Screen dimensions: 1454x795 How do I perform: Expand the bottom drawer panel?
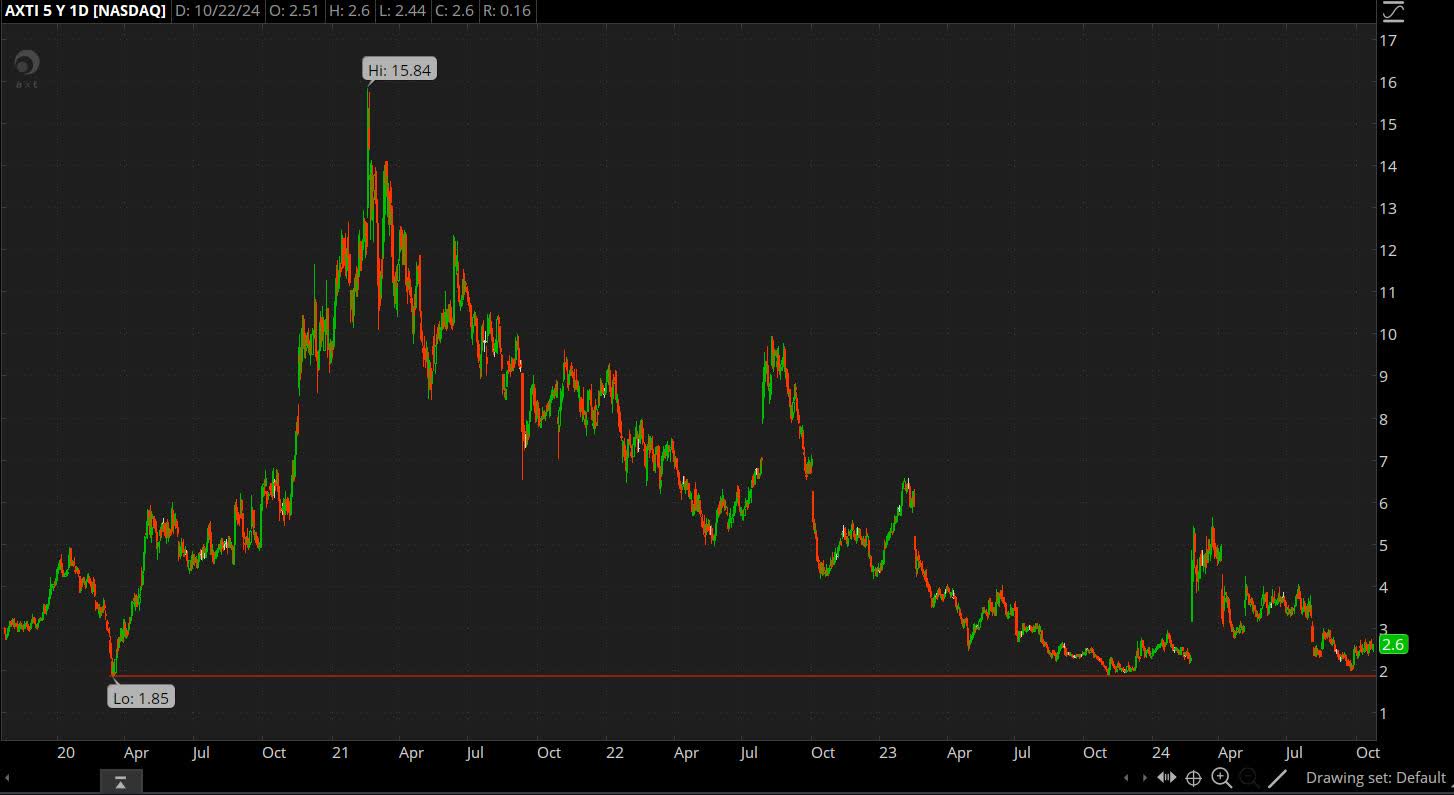pyautogui.click(x=121, y=781)
